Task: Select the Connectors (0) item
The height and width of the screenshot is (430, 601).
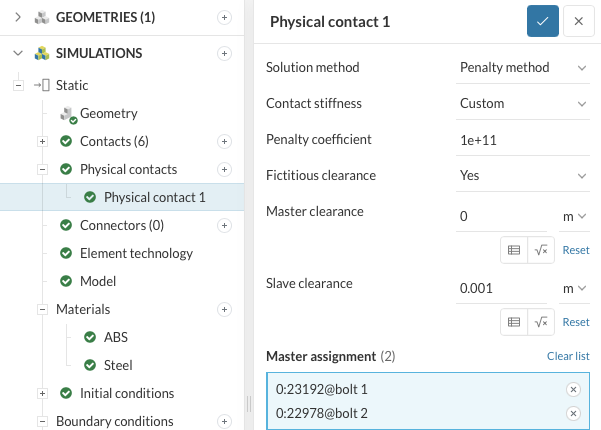Action: [x=122, y=225]
